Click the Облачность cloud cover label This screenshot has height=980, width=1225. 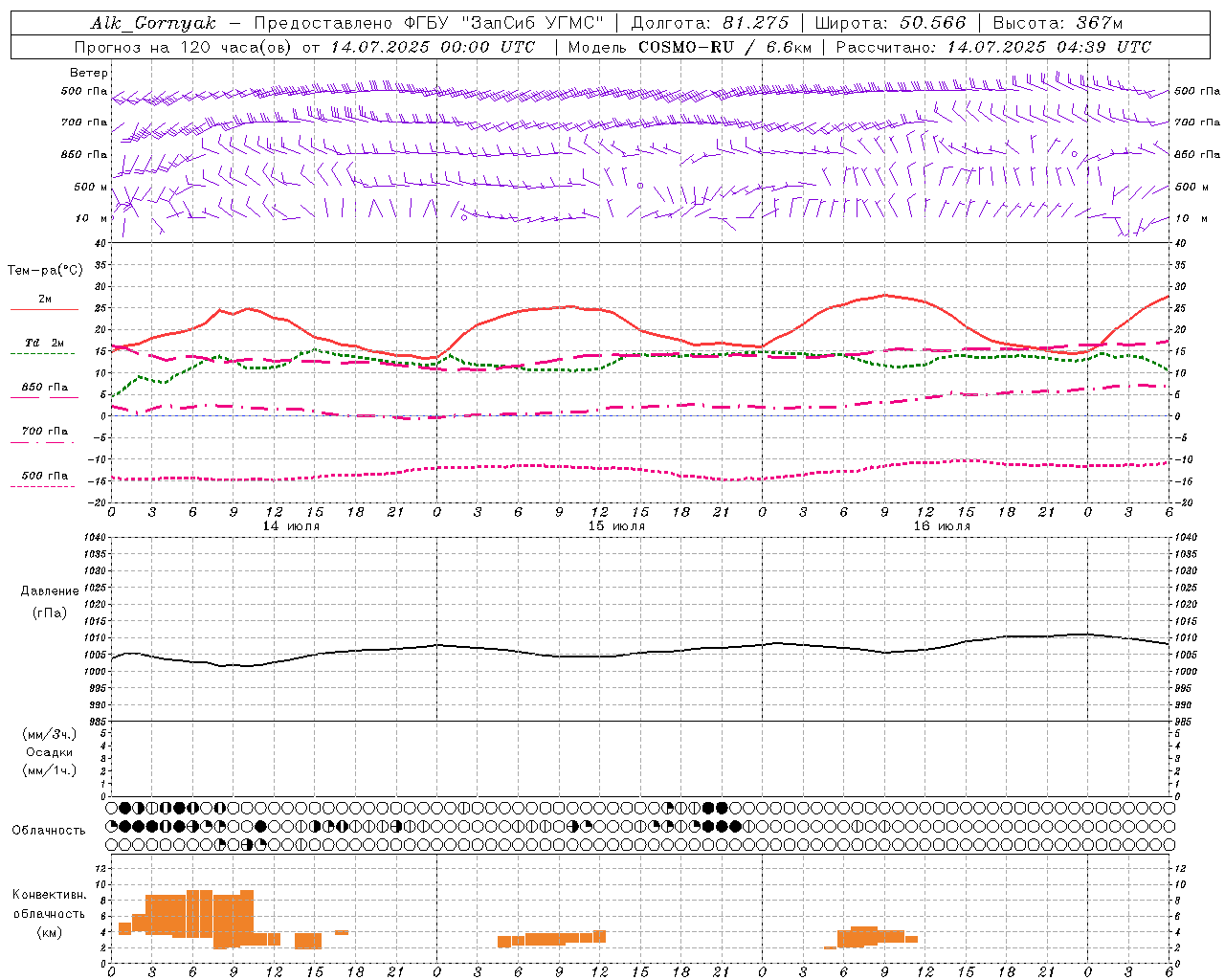pos(49,831)
